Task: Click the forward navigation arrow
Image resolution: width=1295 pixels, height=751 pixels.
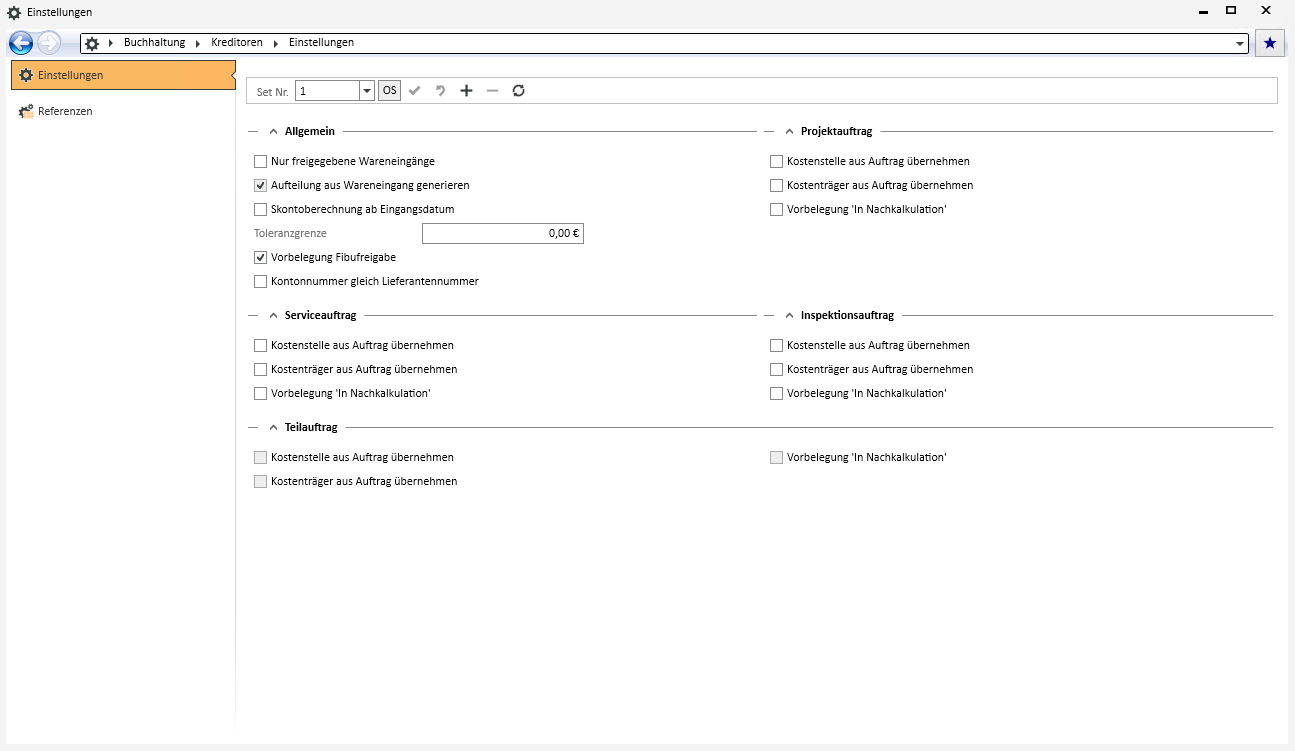Action: (49, 43)
